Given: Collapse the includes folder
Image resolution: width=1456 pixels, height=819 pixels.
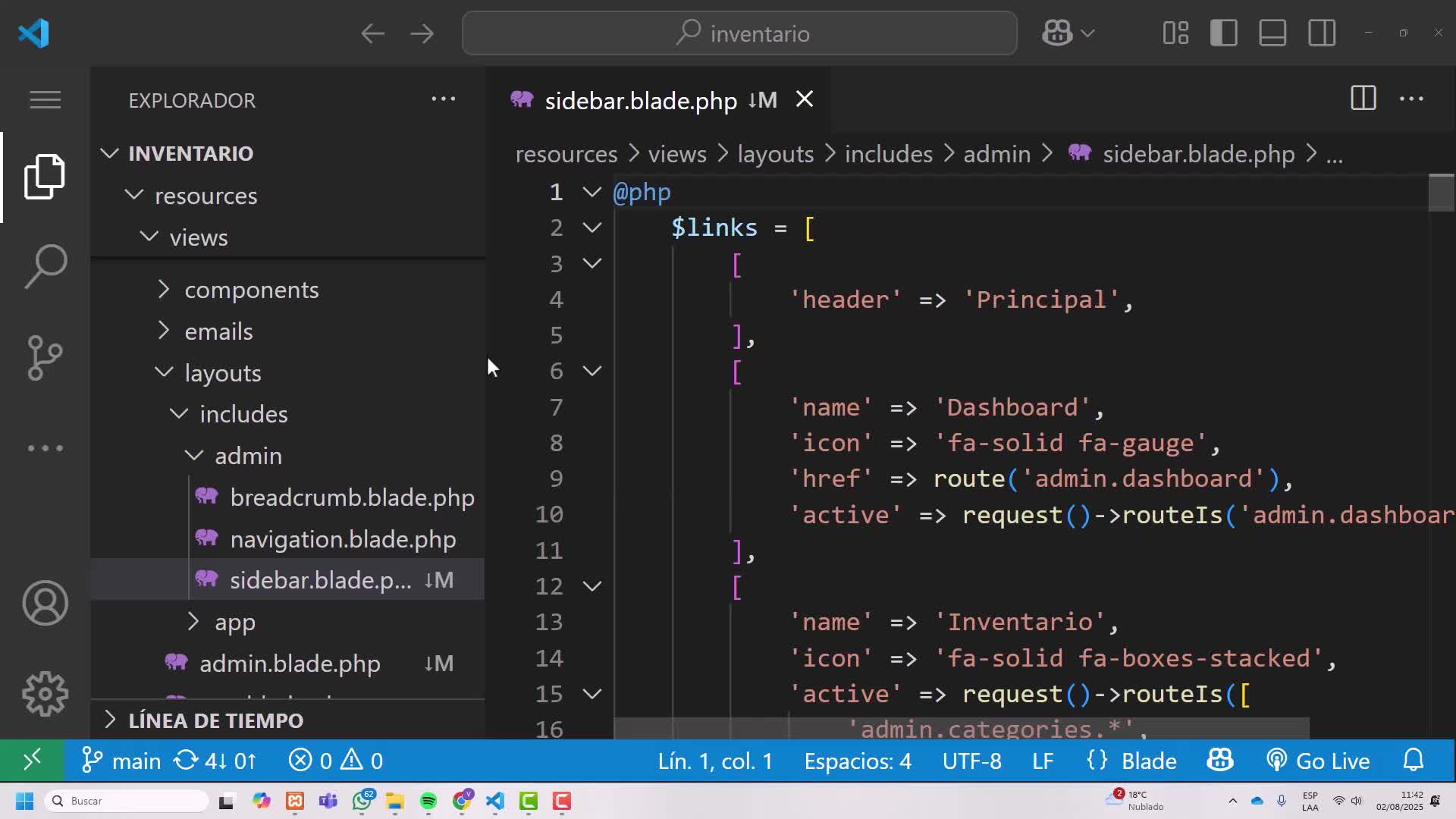Looking at the screenshot, I should click(x=179, y=413).
